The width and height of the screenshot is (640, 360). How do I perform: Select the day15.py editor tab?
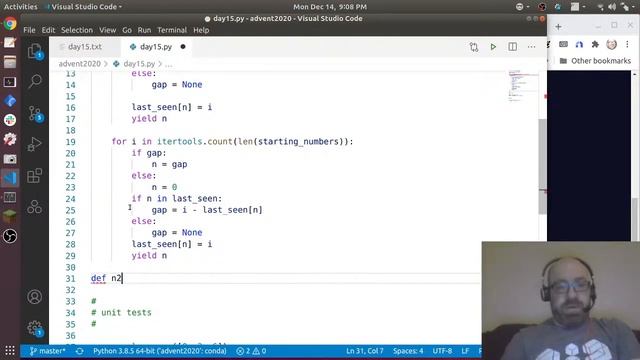(x=156, y=47)
